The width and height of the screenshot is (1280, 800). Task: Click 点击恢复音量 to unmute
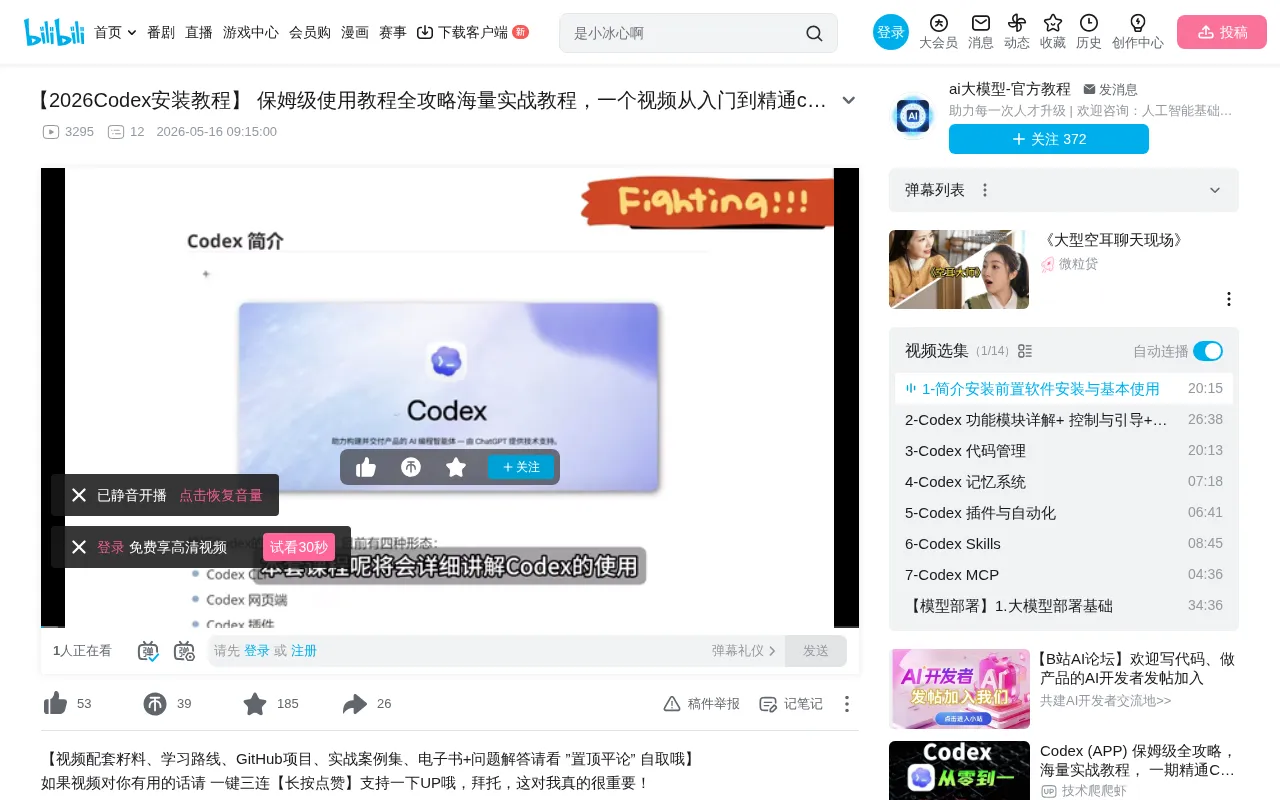[x=221, y=495]
